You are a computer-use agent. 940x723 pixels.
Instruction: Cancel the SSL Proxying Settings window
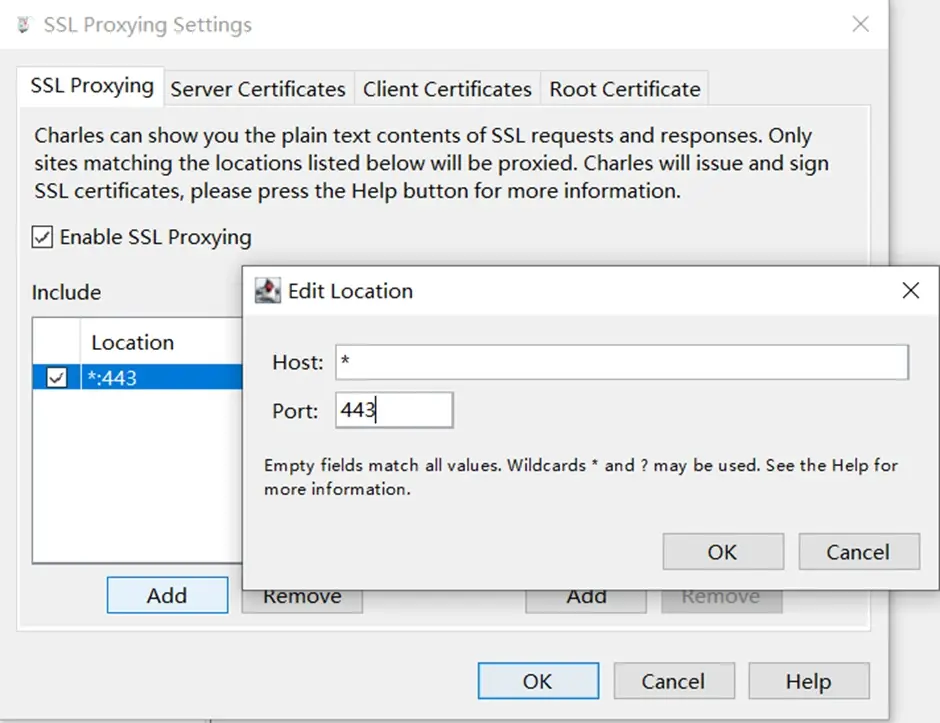pos(673,681)
